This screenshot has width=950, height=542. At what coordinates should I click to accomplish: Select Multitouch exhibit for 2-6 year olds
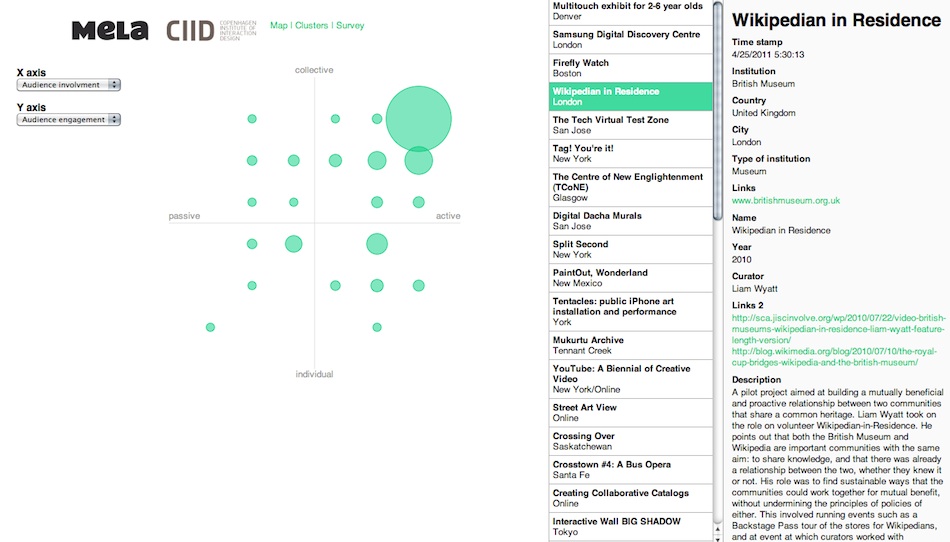[x=631, y=11]
